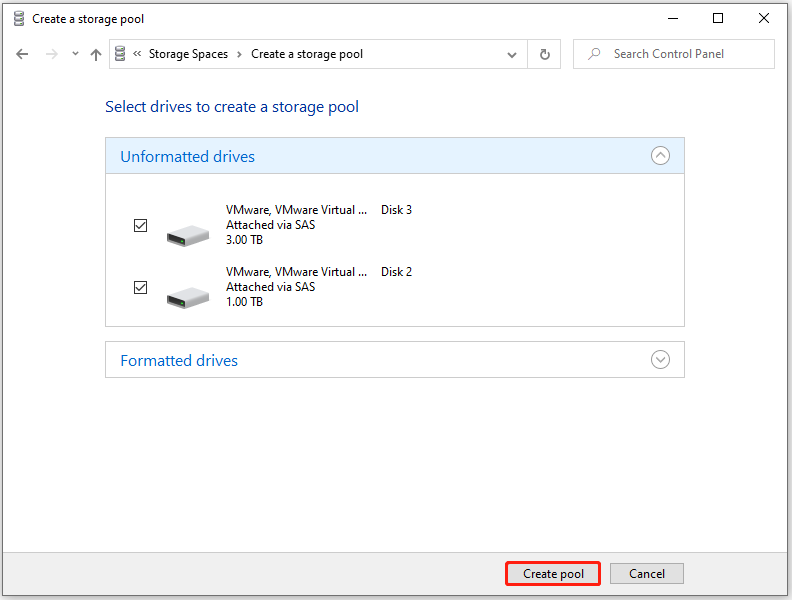Click the search magnifier icon
The width and height of the screenshot is (792, 600).
point(595,54)
